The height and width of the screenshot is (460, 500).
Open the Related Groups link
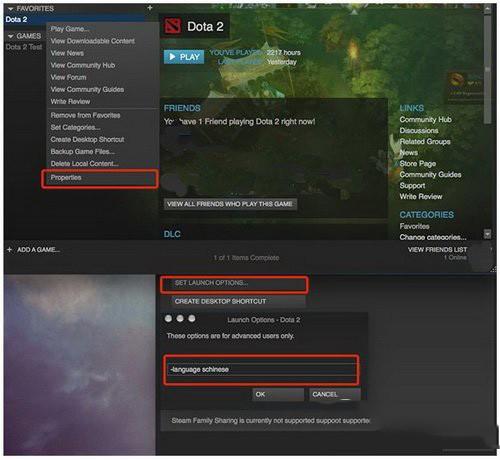(x=425, y=141)
